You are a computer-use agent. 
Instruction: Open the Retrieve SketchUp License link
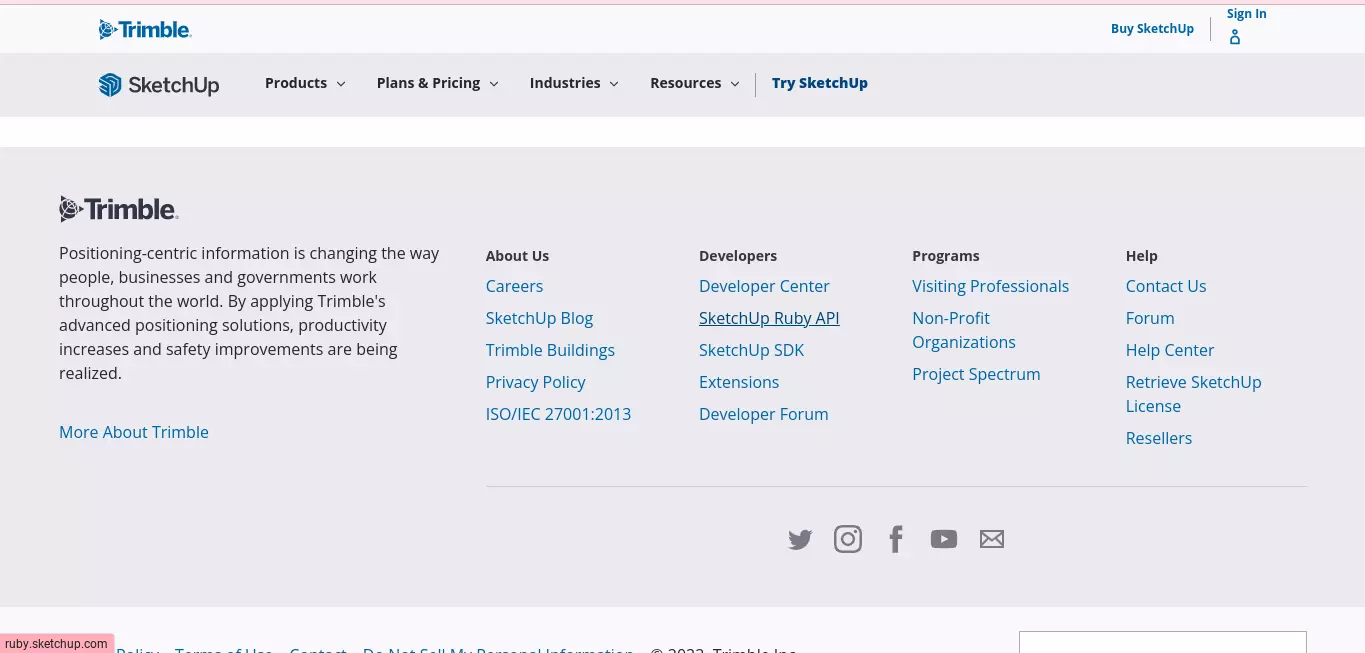click(1193, 394)
